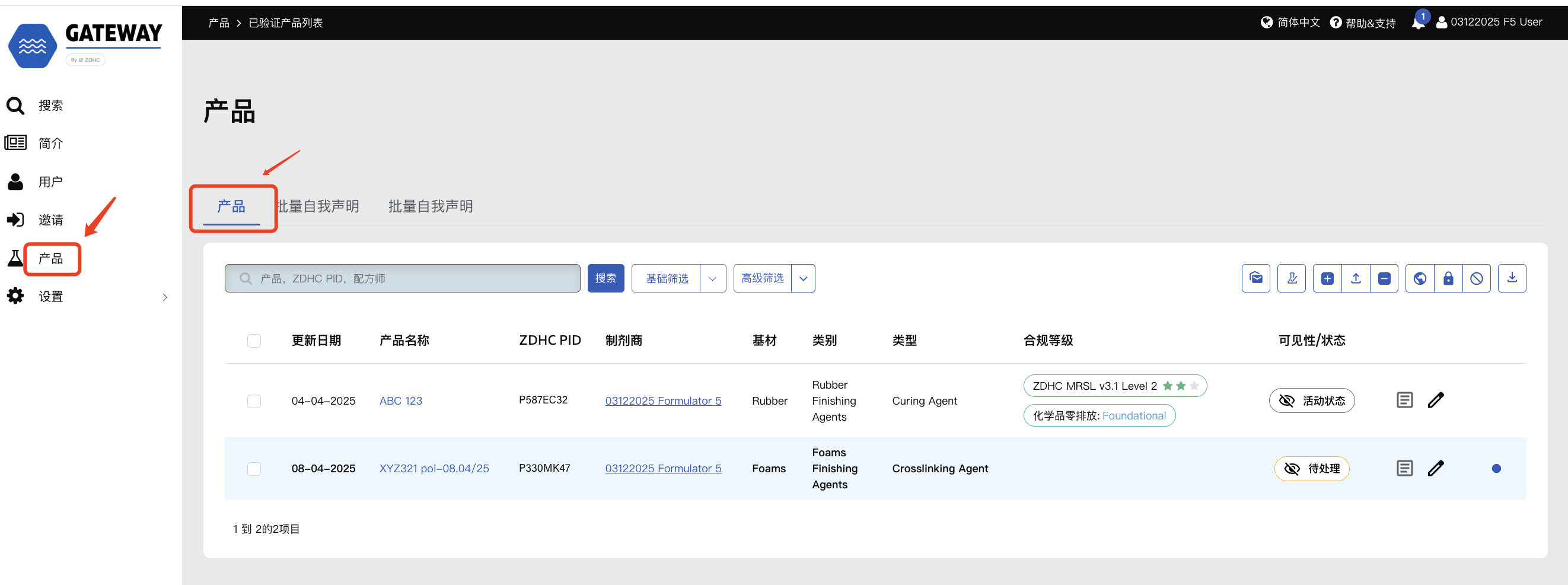Screen dimensions: 1568x585
Task: Click the product search input field
Action: (x=401, y=278)
